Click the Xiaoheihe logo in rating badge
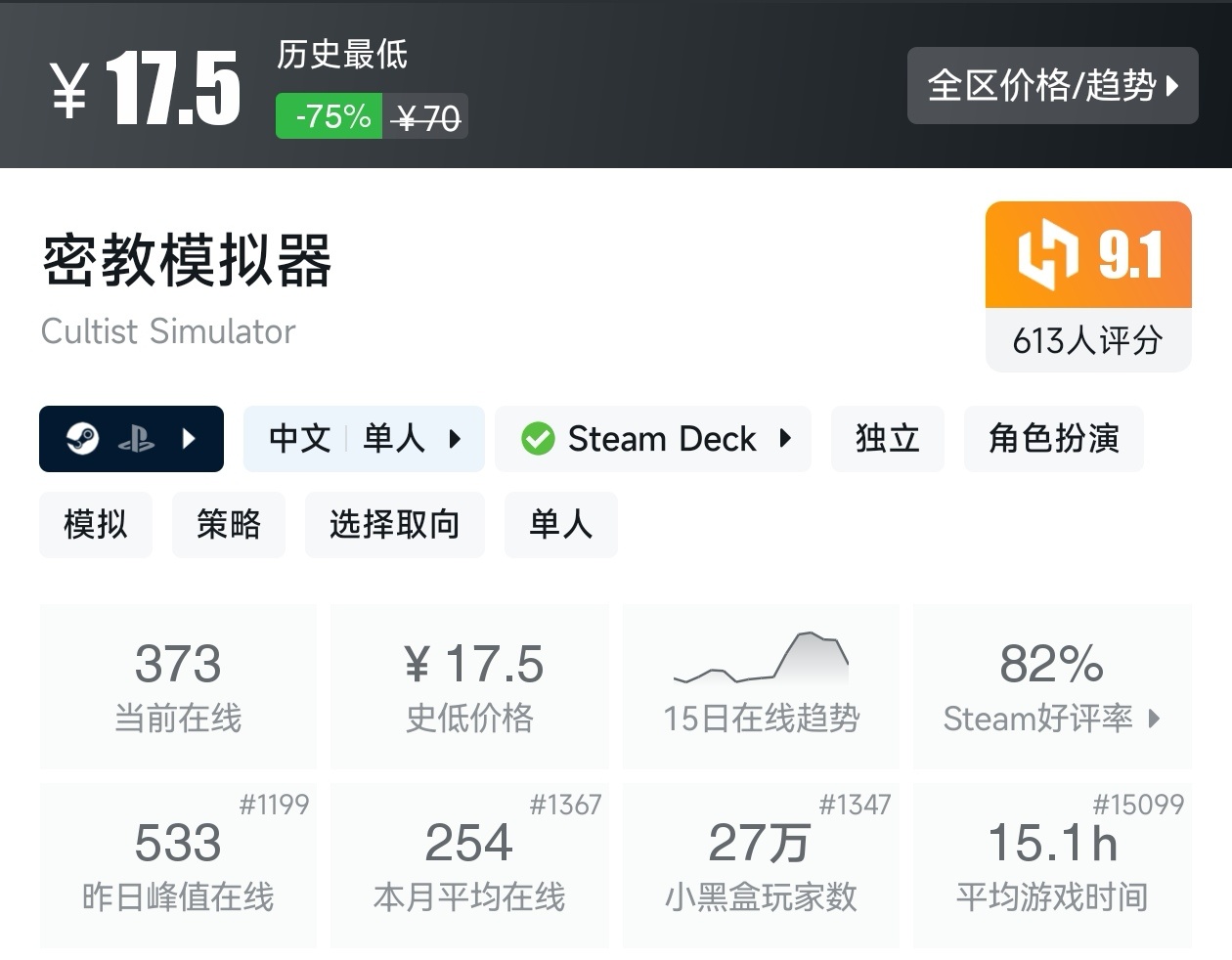This screenshot has height=960, width=1232. (x=1046, y=255)
